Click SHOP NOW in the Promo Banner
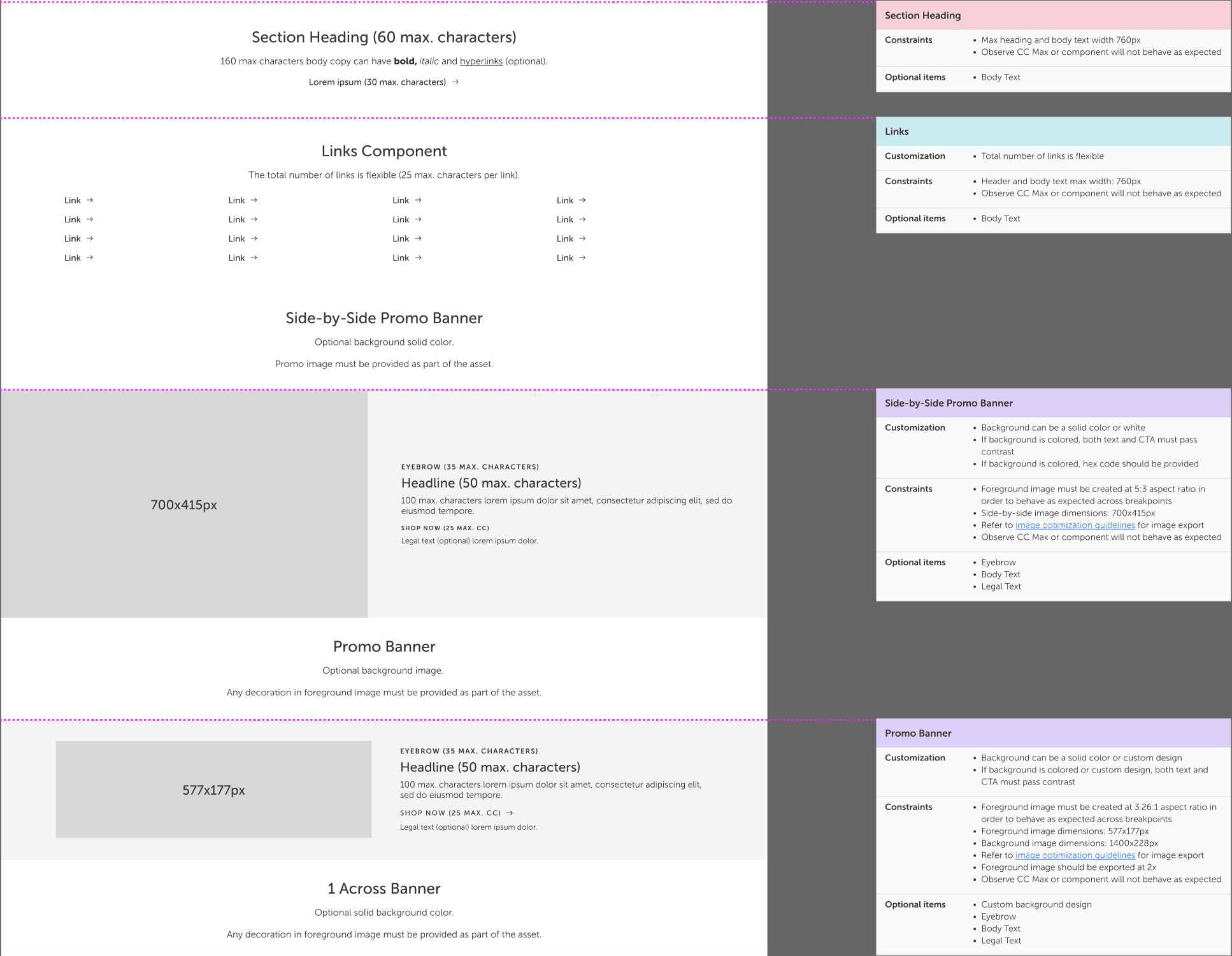This screenshot has height=956, width=1232. pos(450,813)
